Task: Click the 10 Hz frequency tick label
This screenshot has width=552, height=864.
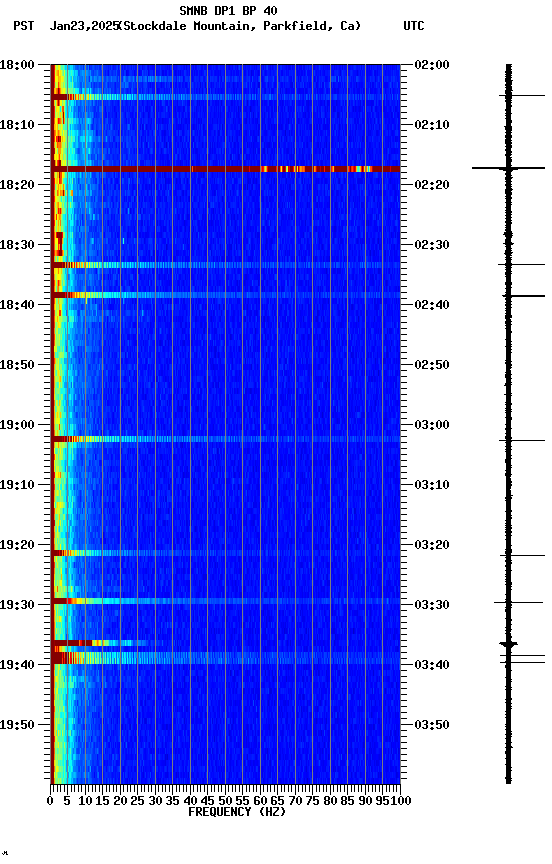Action: pyautogui.click(x=85, y=801)
